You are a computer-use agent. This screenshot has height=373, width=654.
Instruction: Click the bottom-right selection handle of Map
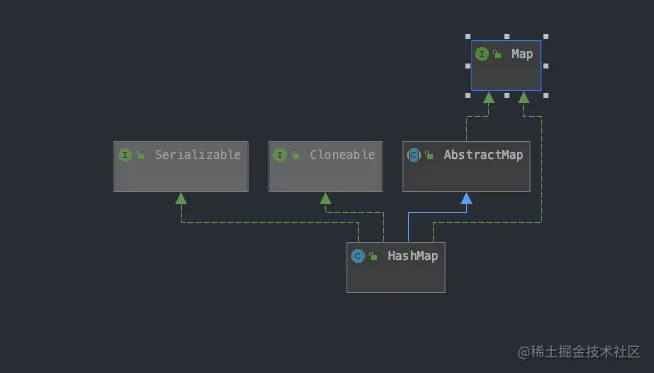pos(546,96)
